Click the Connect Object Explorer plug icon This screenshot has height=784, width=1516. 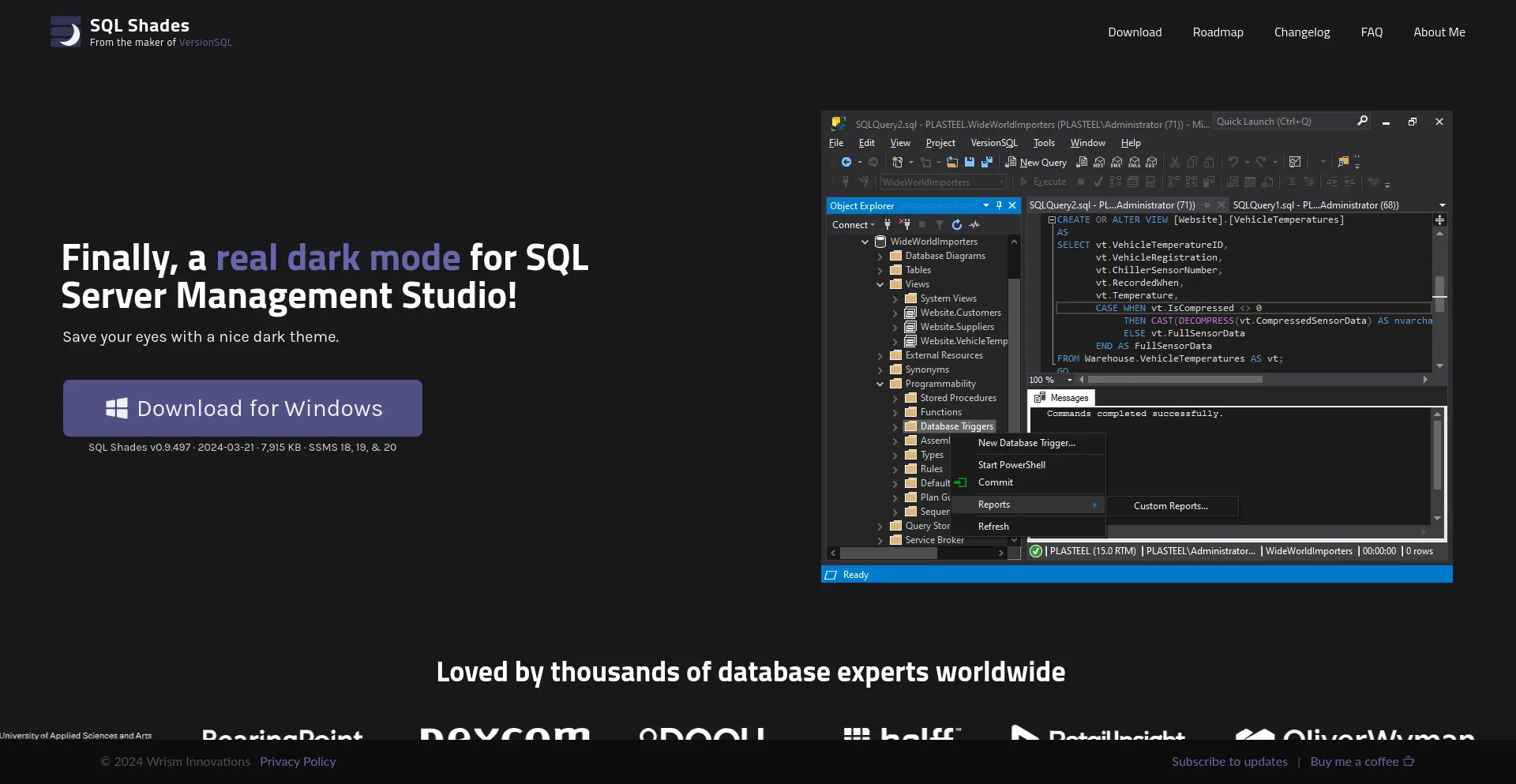887,224
